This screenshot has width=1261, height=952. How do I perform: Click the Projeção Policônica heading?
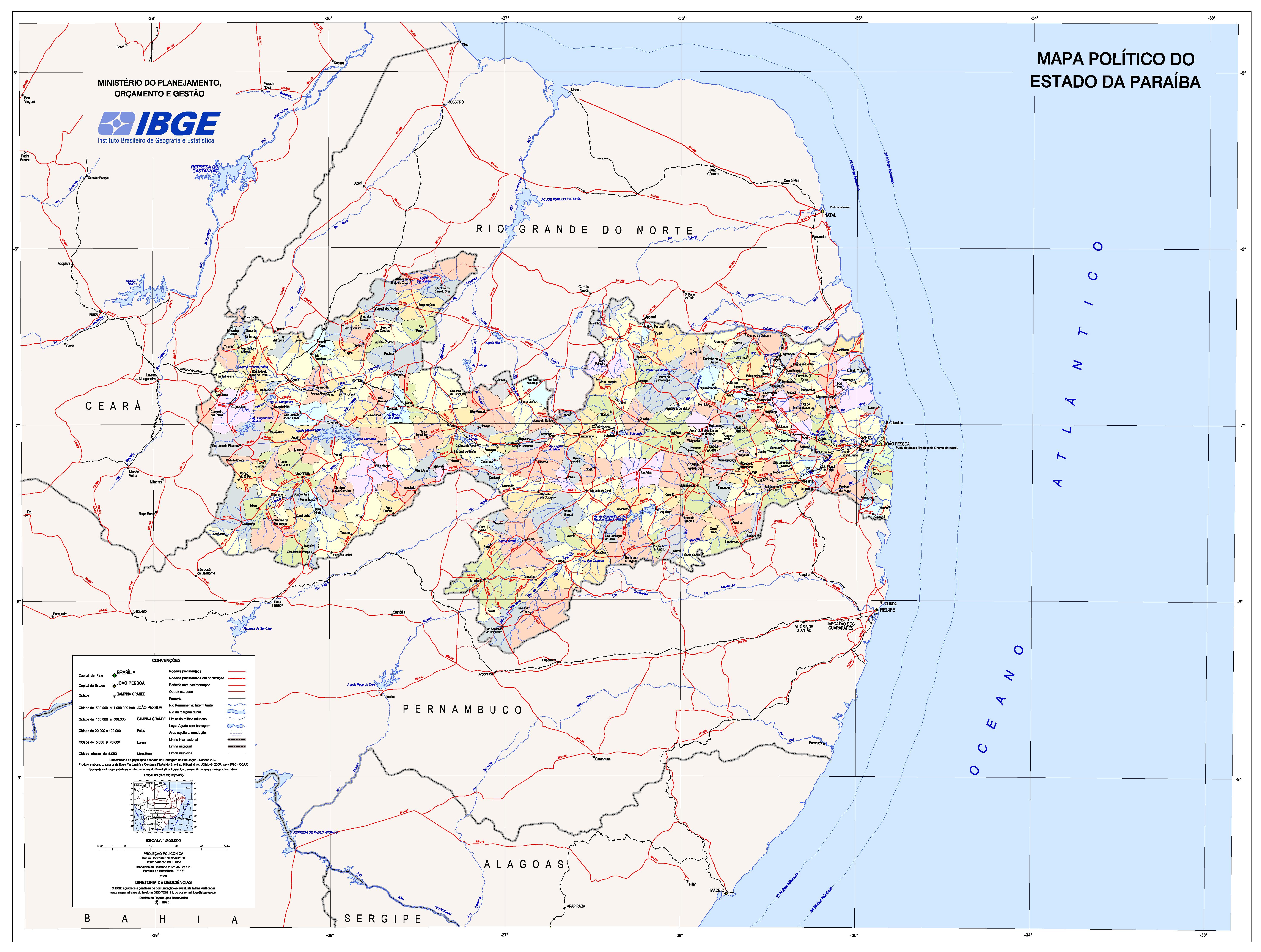point(164,854)
